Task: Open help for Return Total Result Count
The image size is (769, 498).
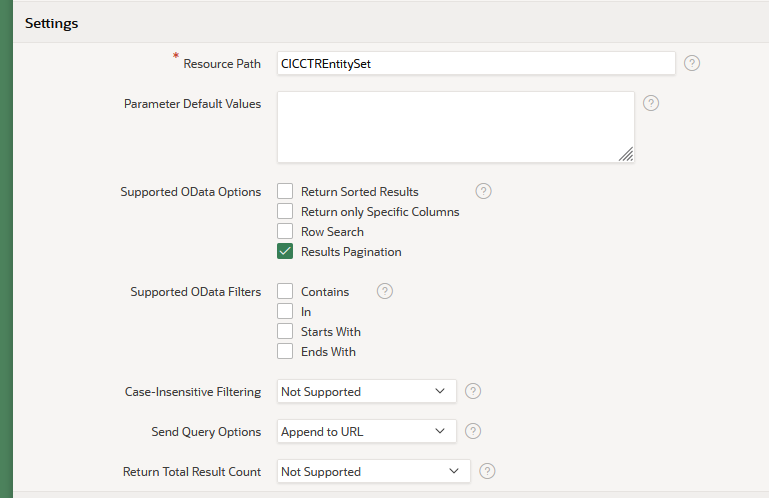Action: [x=487, y=472]
